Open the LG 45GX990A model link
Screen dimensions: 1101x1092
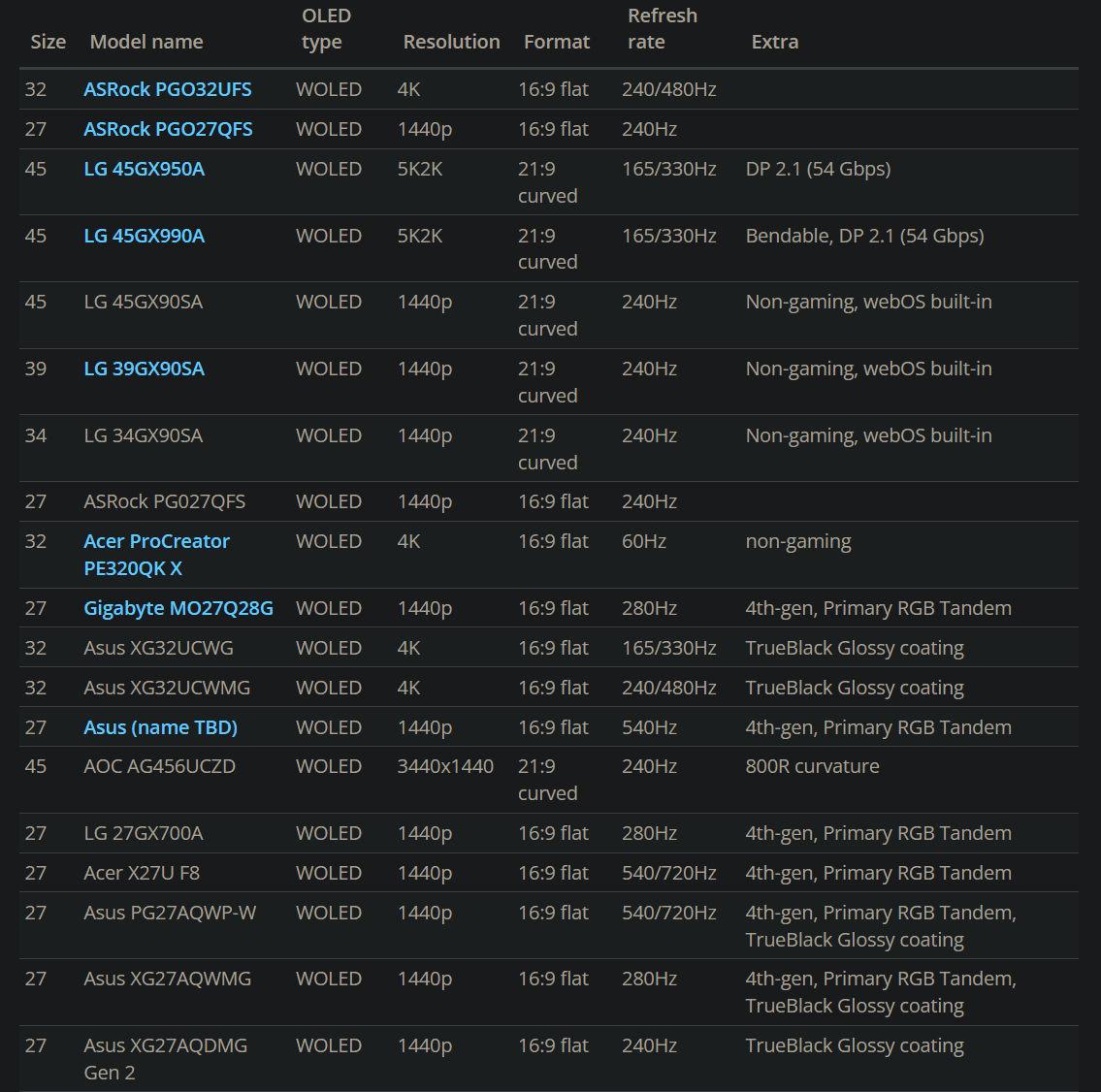click(x=144, y=236)
